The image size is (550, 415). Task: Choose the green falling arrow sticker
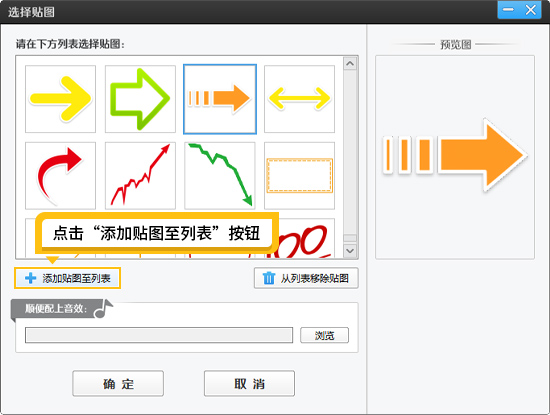click(220, 175)
